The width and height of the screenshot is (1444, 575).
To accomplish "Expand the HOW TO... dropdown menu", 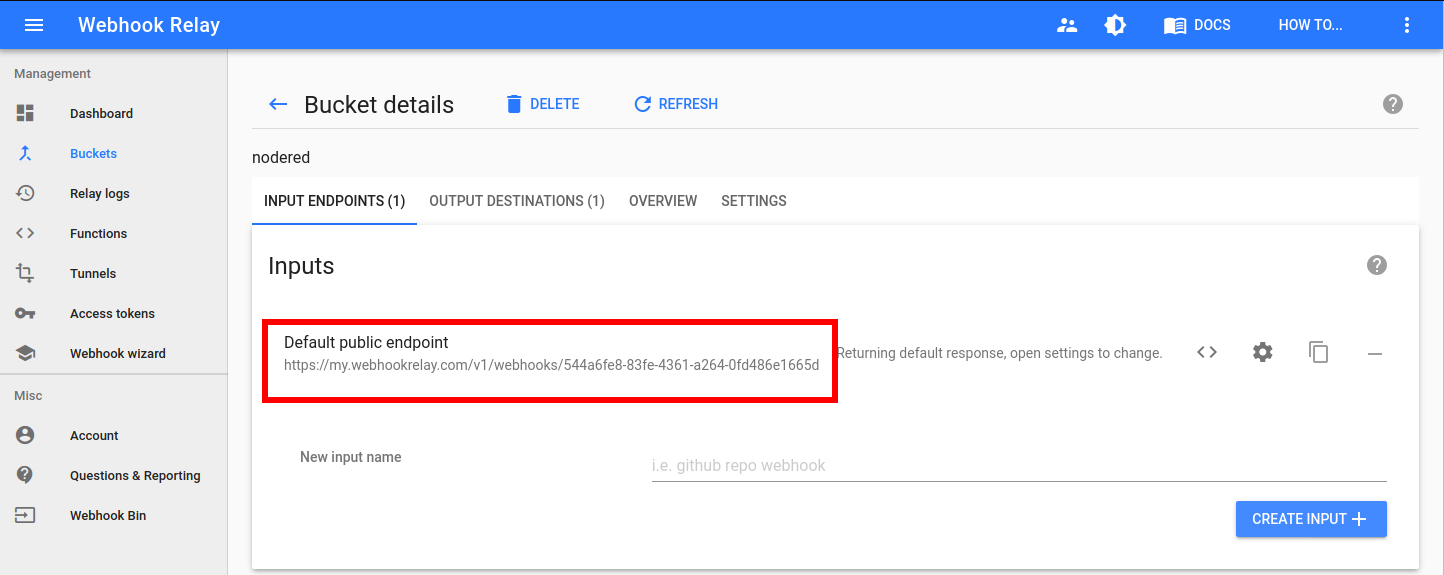I will point(1310,25).
